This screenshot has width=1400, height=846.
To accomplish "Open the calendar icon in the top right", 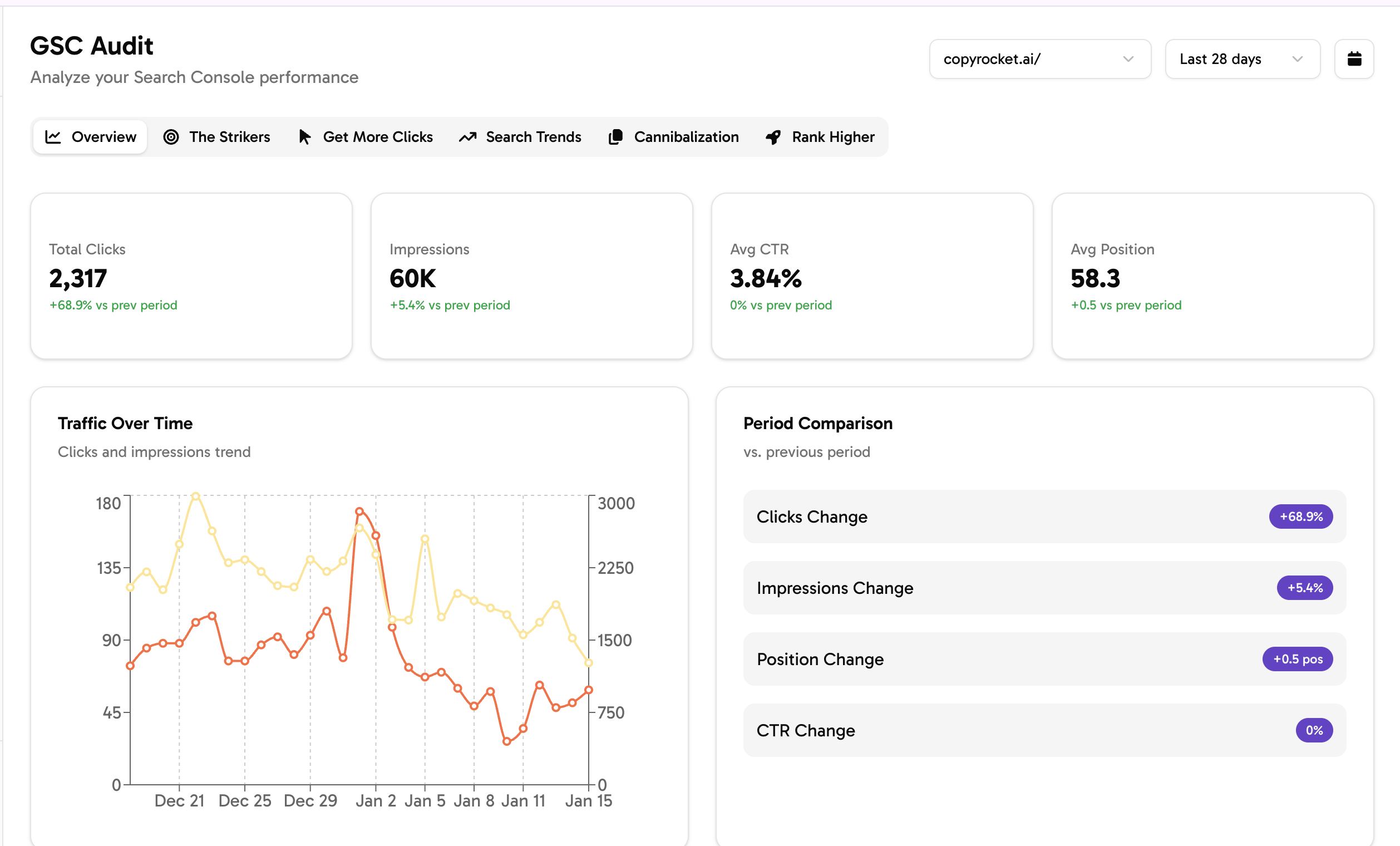I will click(x=1354, y=58).
